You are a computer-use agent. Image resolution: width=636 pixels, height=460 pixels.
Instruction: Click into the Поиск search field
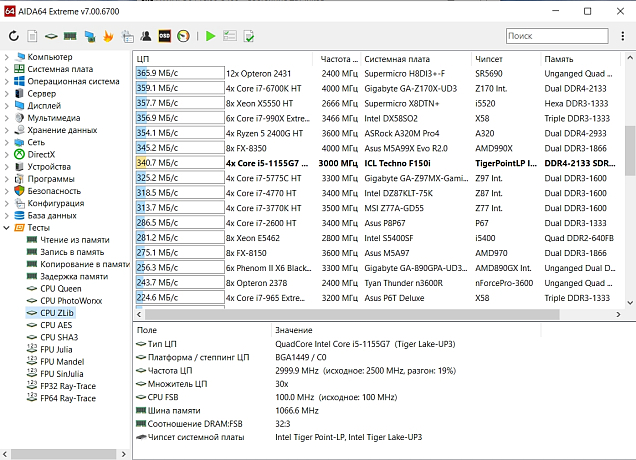tap(558, 36)
